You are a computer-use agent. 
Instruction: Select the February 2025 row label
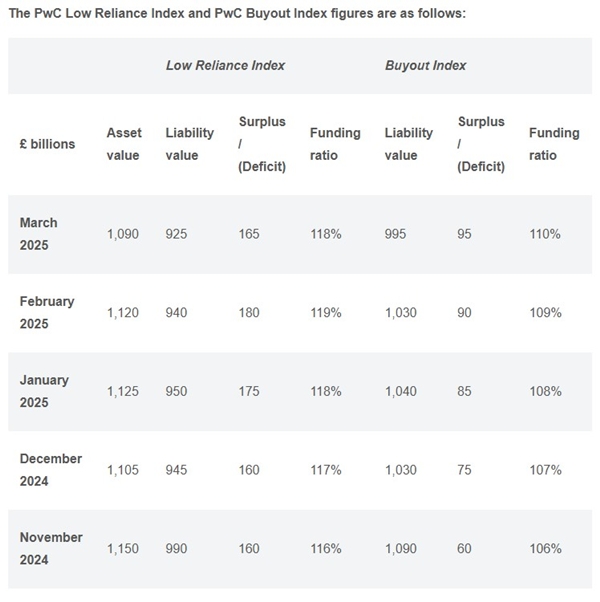(x=47, y=312)
